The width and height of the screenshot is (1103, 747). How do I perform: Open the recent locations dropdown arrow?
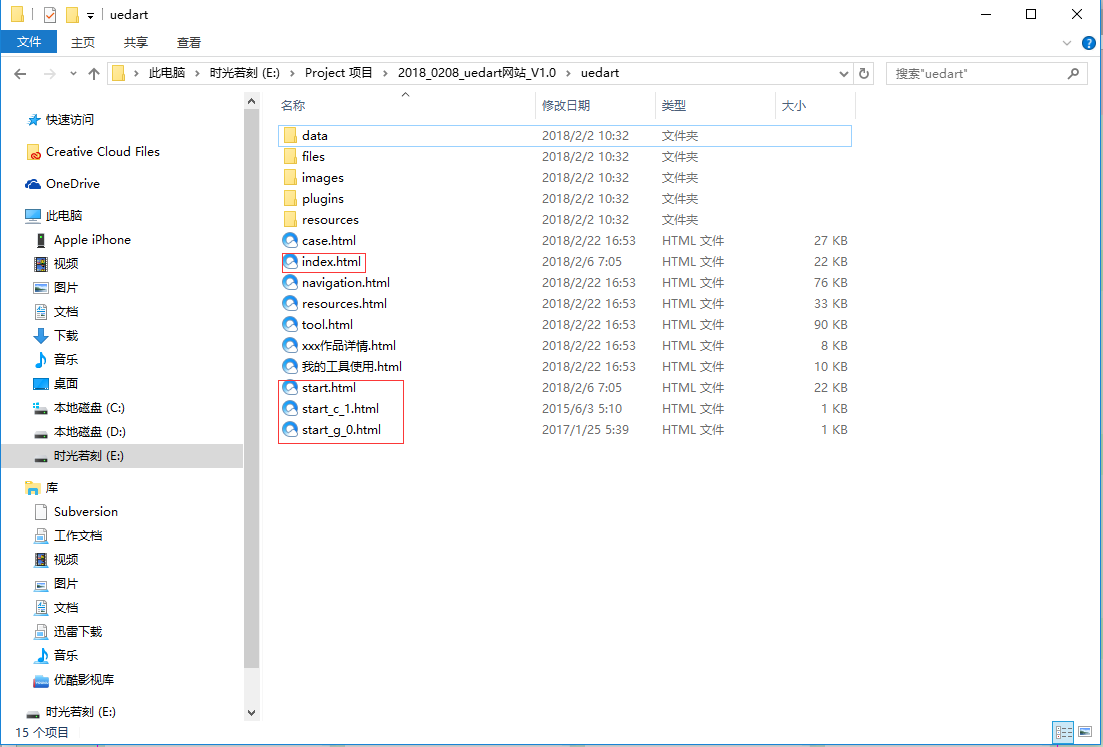point(73,74)
